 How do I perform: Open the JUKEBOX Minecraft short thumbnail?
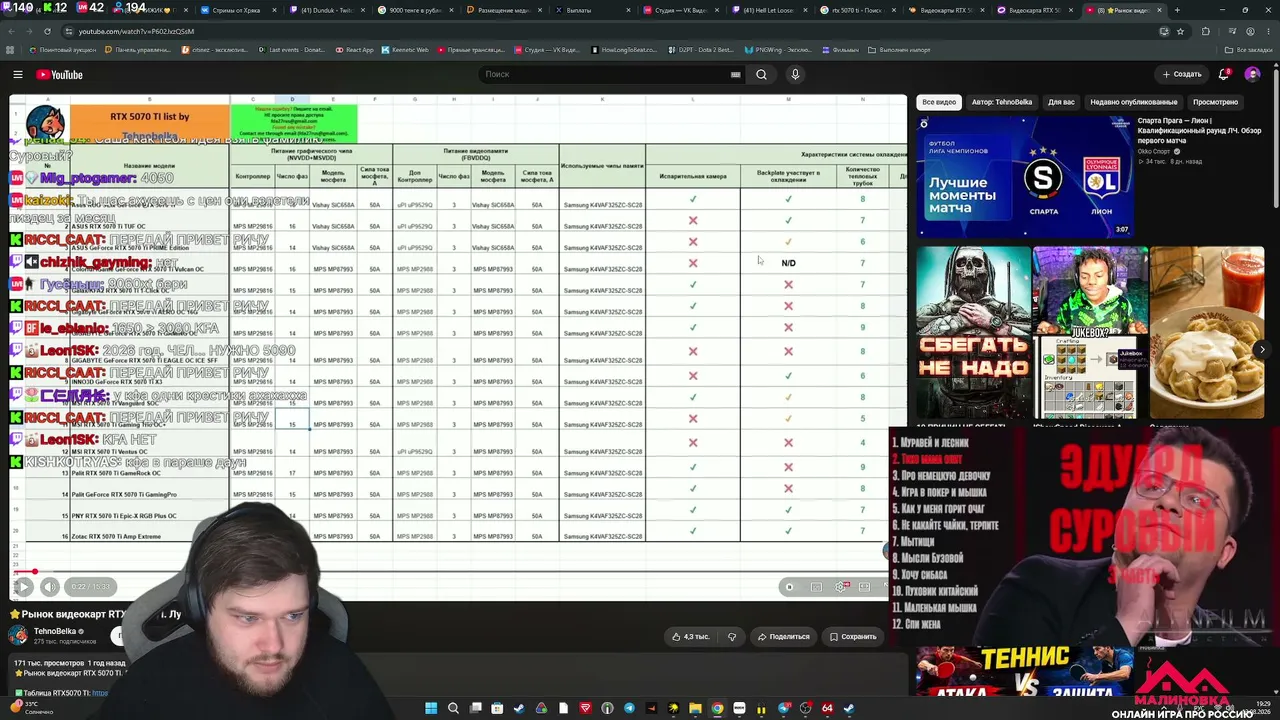(1090, 333)
